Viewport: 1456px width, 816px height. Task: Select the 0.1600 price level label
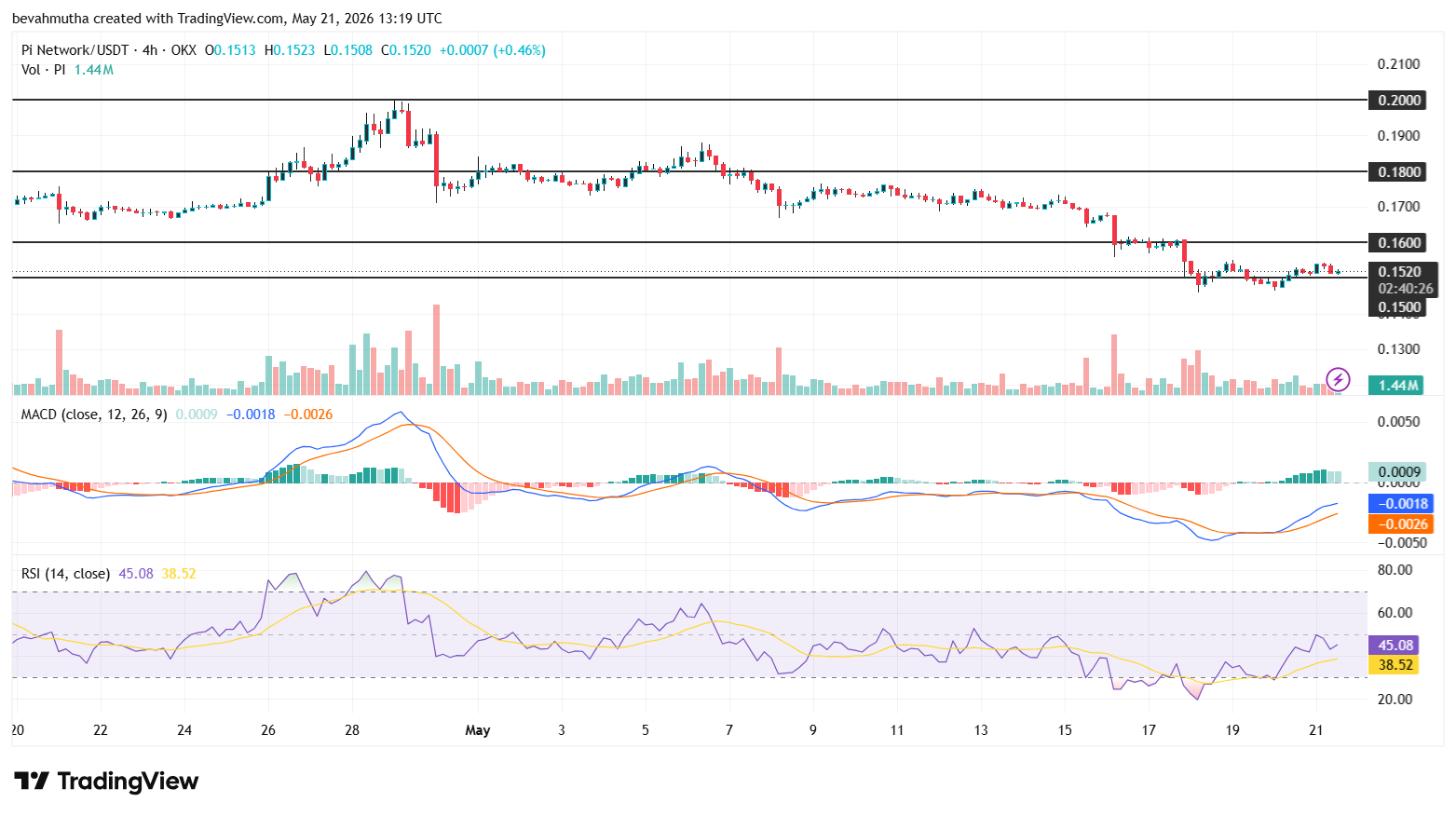(x=1399, y=242)
